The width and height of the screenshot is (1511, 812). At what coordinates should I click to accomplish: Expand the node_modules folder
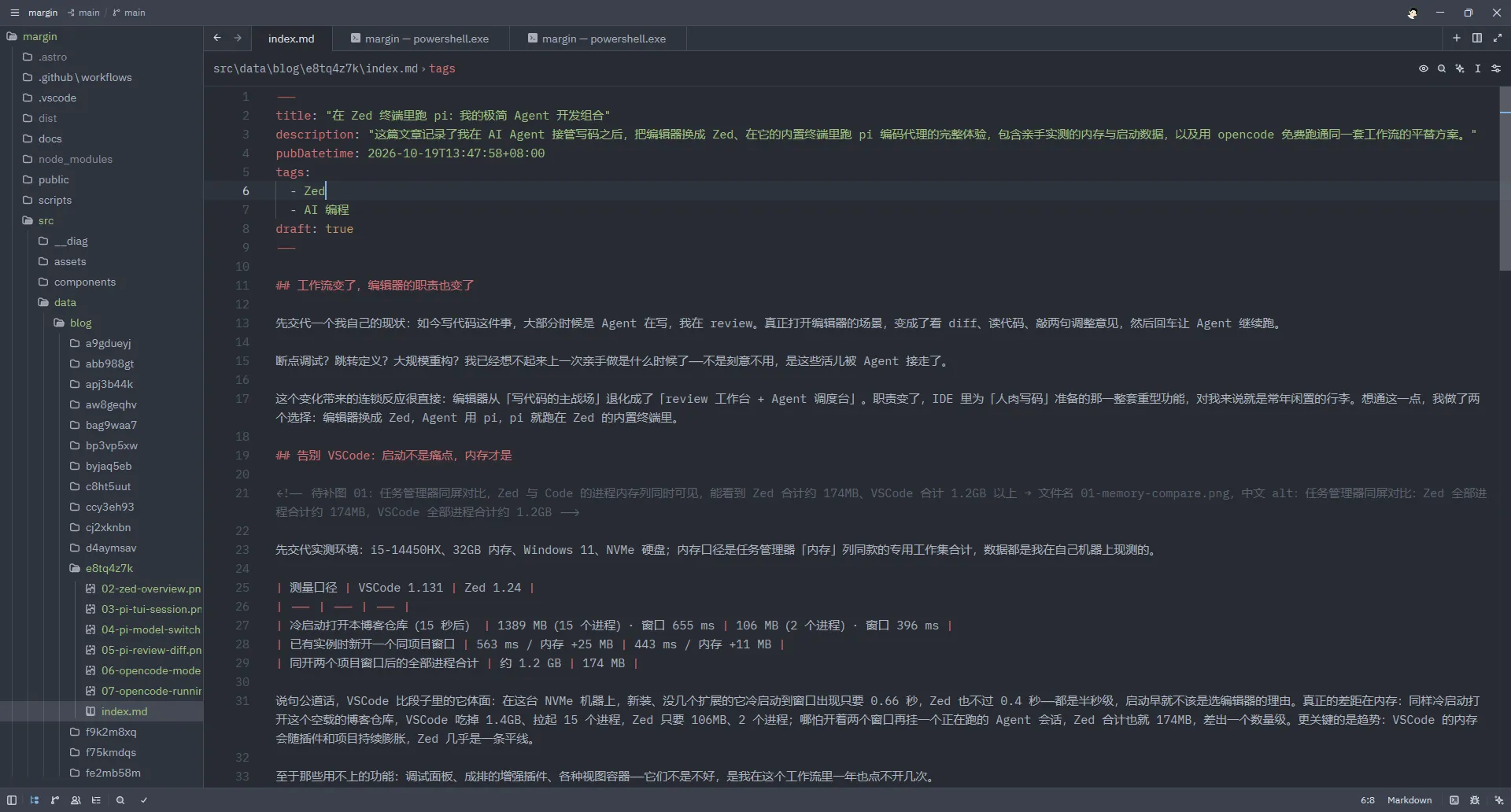(x=102, y=159)
